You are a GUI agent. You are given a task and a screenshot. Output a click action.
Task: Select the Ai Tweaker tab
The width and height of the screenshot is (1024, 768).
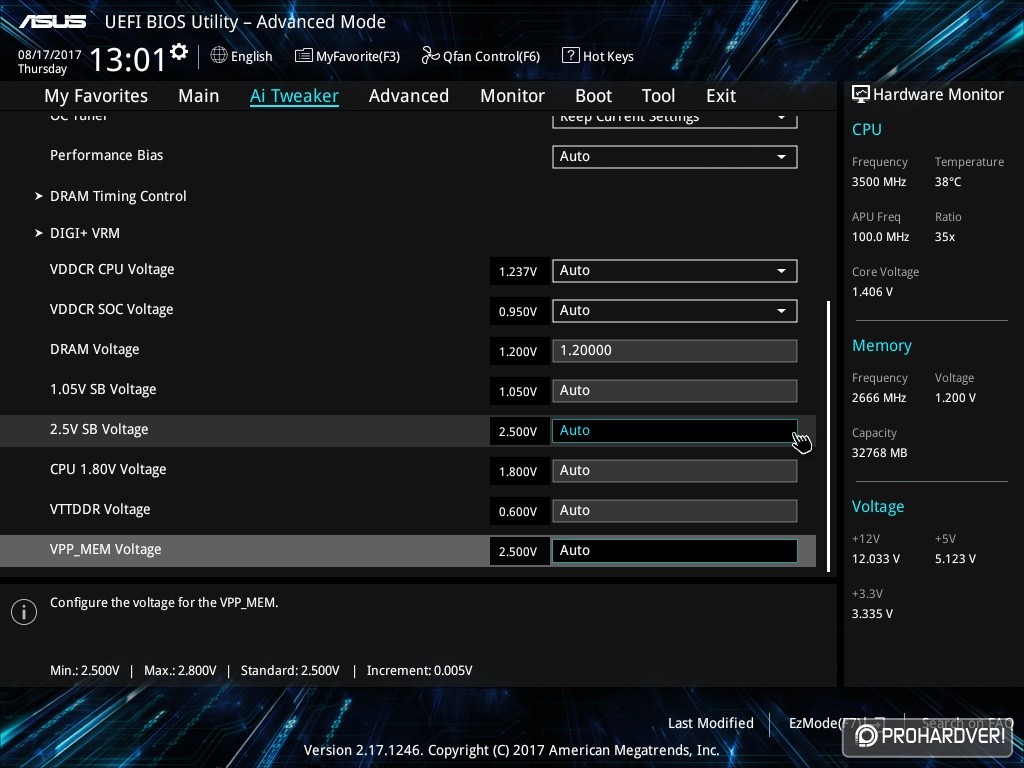pos(294,96)
